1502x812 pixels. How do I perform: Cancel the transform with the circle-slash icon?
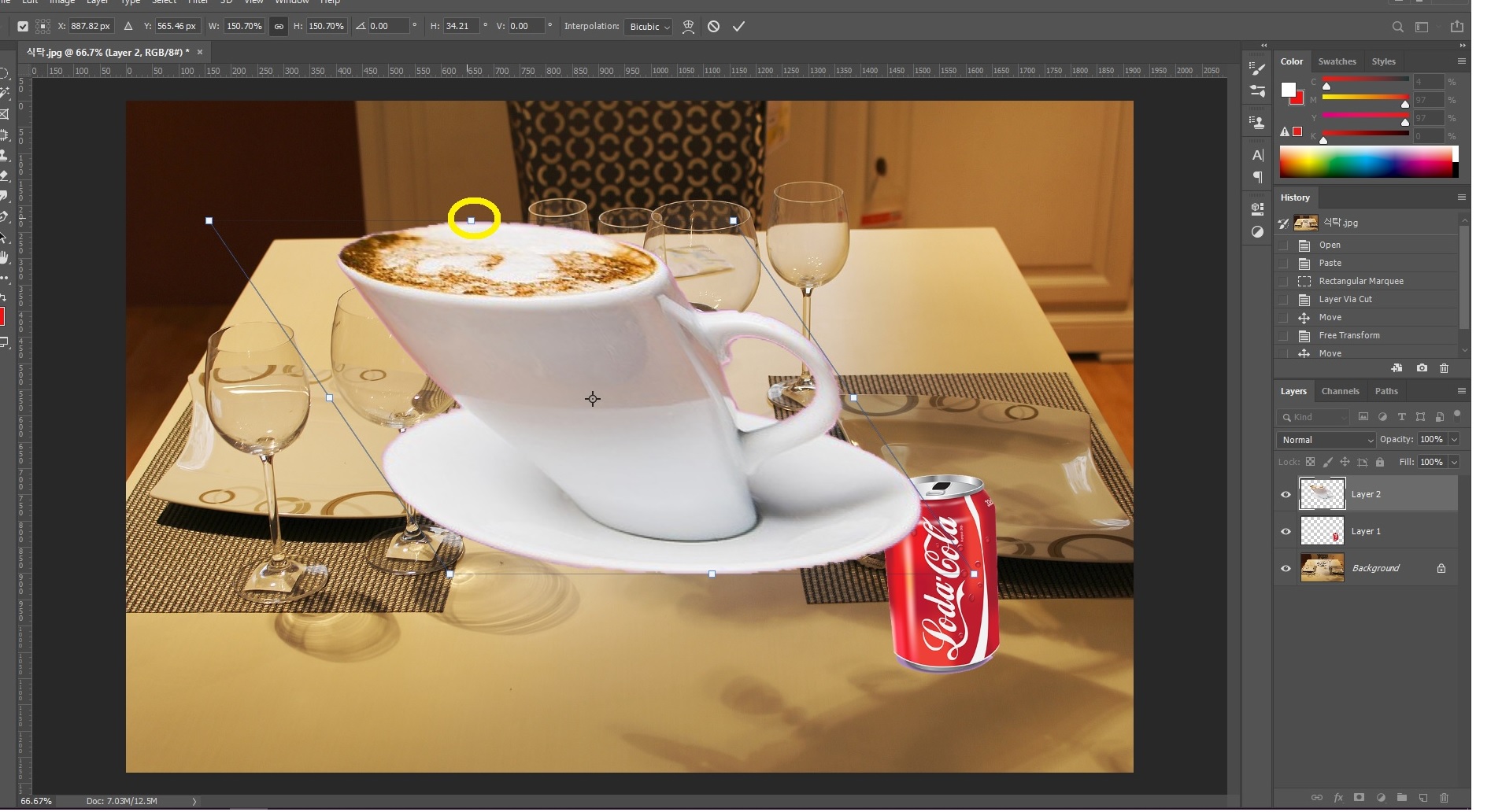(713, 26)
